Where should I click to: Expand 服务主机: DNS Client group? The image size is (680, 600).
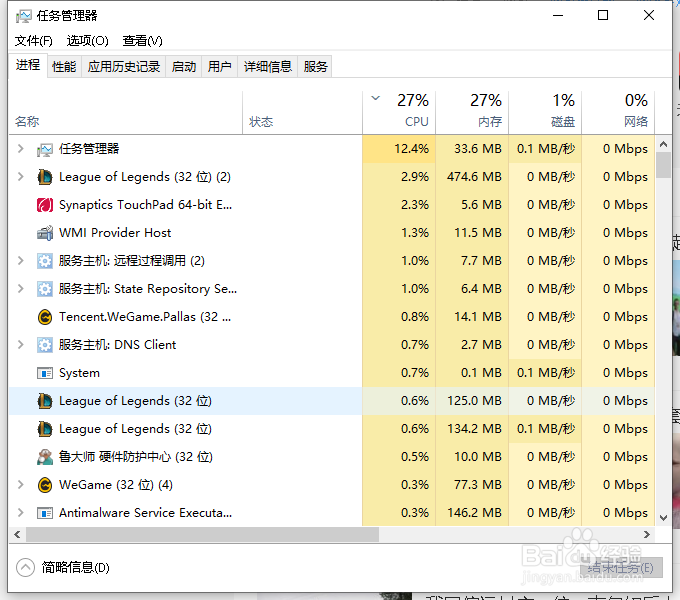click(20, 345)
